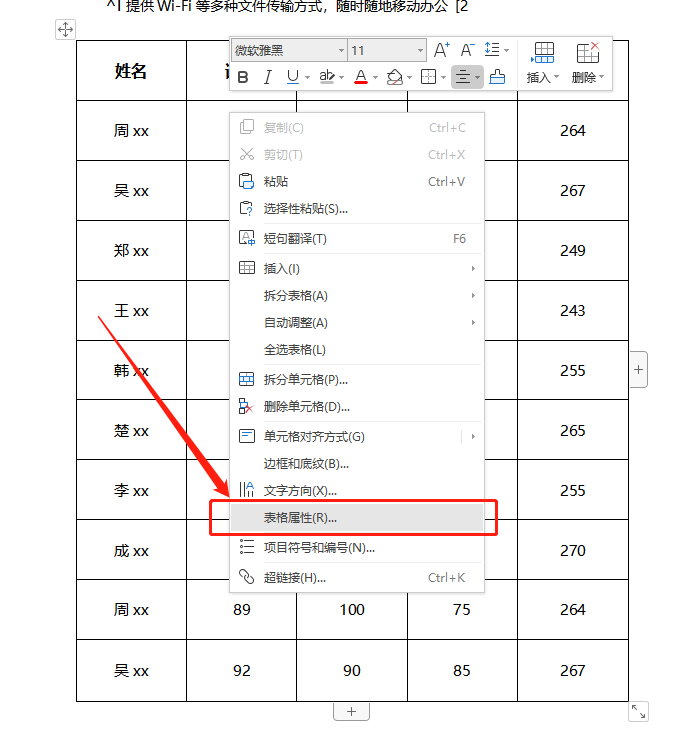Click the 郑 xx name cell
Screen dimensions: 680x749
click(131, 250)
